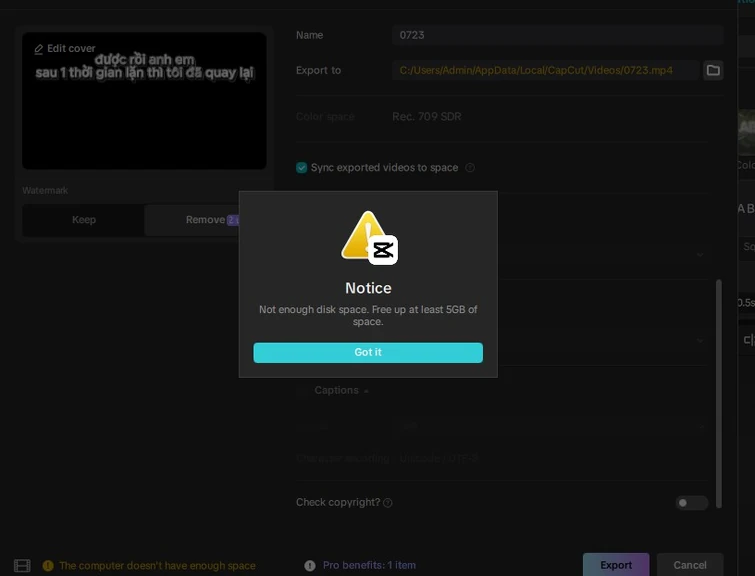This screenshot has width=755, height=576.
Task: Select Remove watermark option
Action: point(205,220)
